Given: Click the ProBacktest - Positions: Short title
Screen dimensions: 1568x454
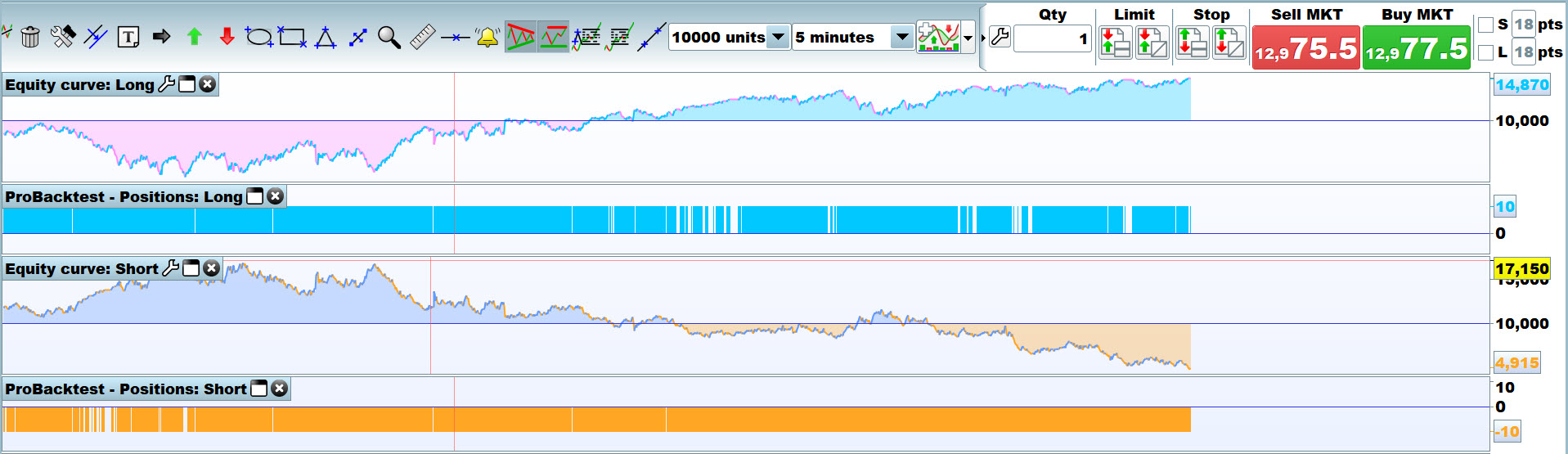Looking at the screenshot, I should click(x=126, y=389).
